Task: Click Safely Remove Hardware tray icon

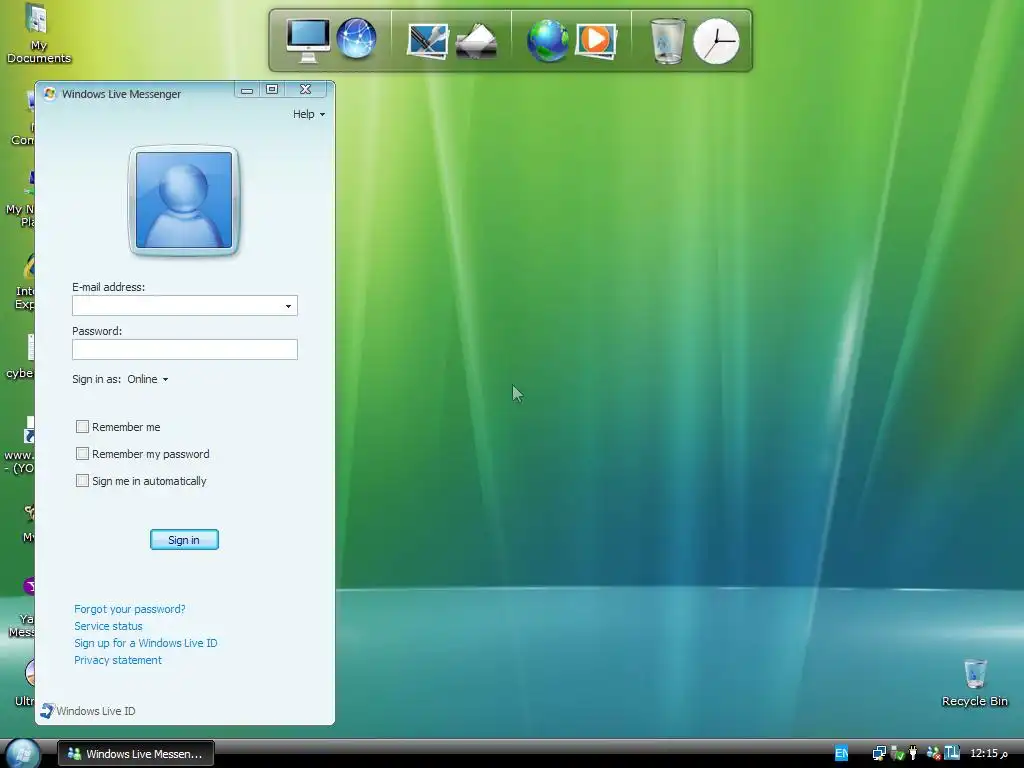Action: [897, 754]
